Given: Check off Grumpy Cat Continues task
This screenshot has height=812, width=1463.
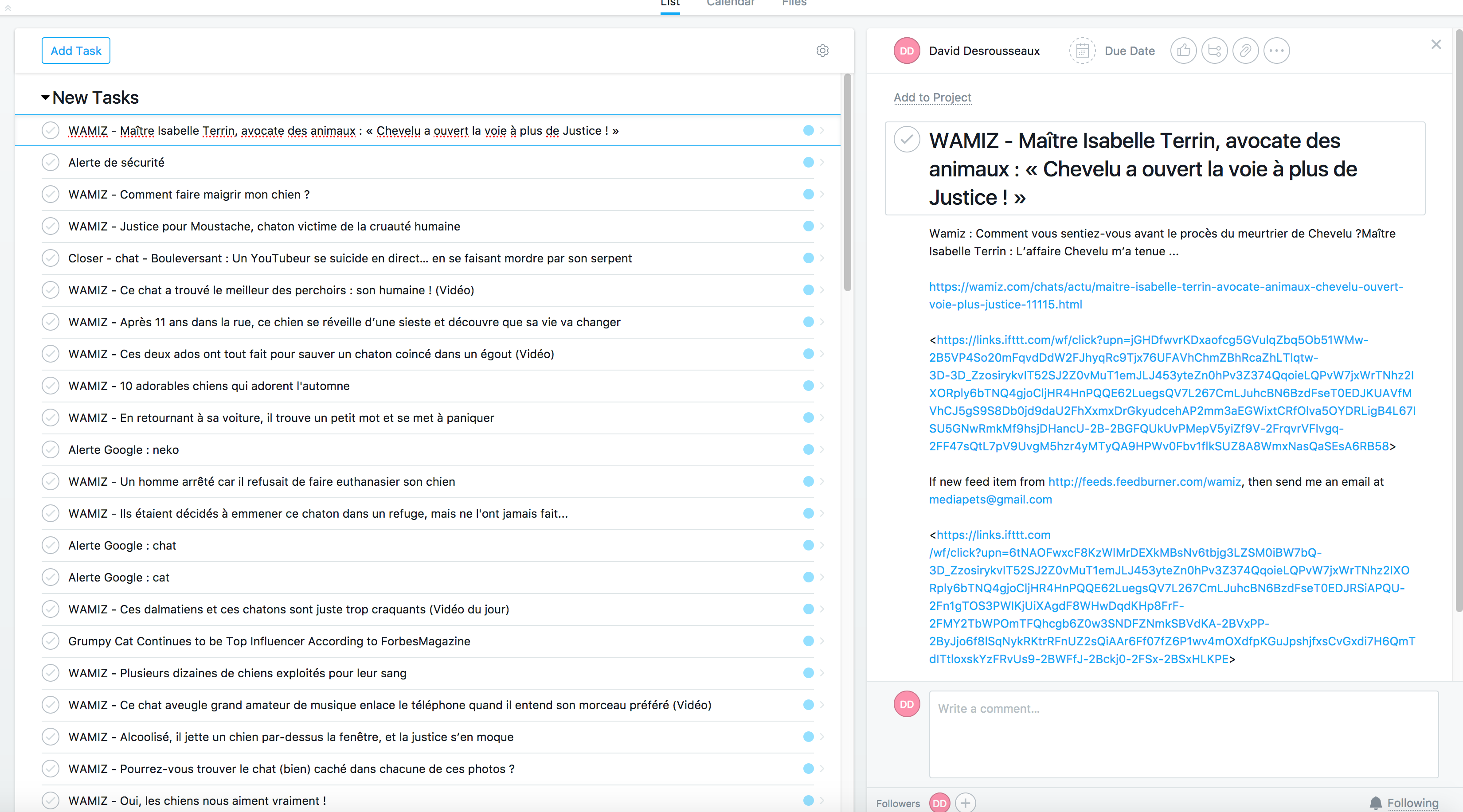Looking at the screenshot, I should [51, 641].
